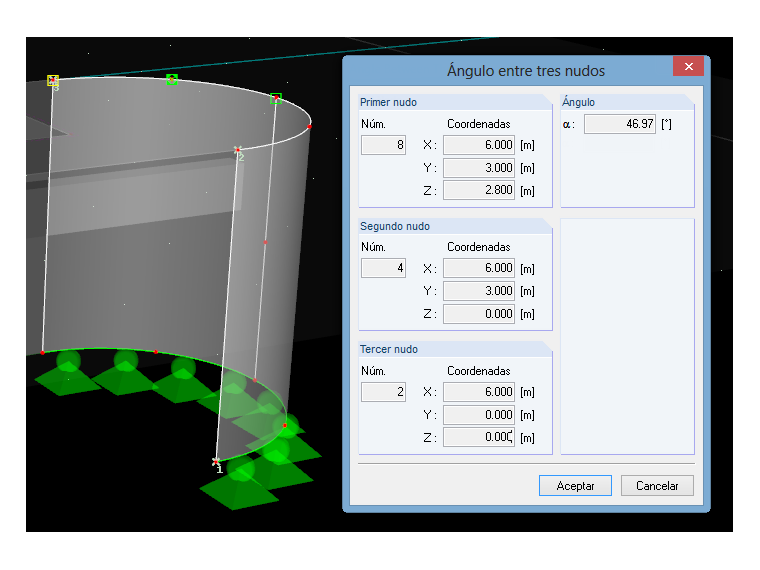Viewport: 760px width, 570px height.
Task: Select the Segundo nudo Z coordinate field
Action: click(478, 314)
